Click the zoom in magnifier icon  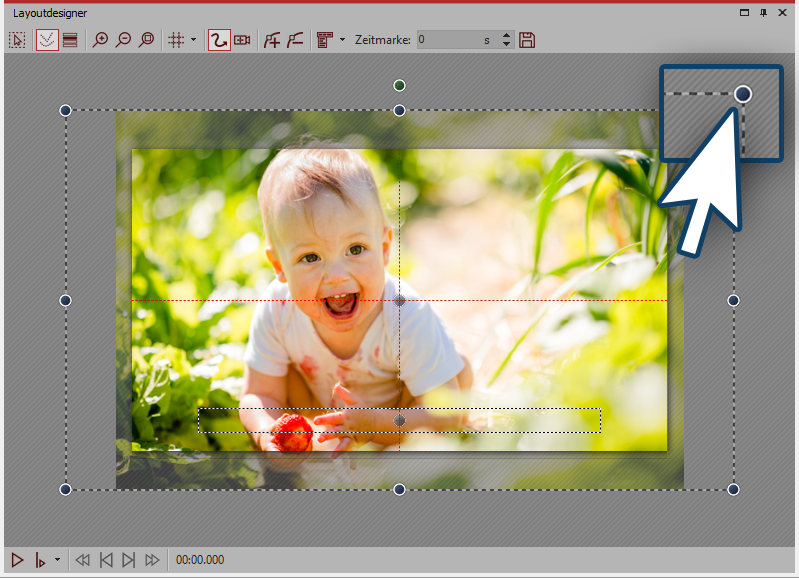tap(100, 40)
